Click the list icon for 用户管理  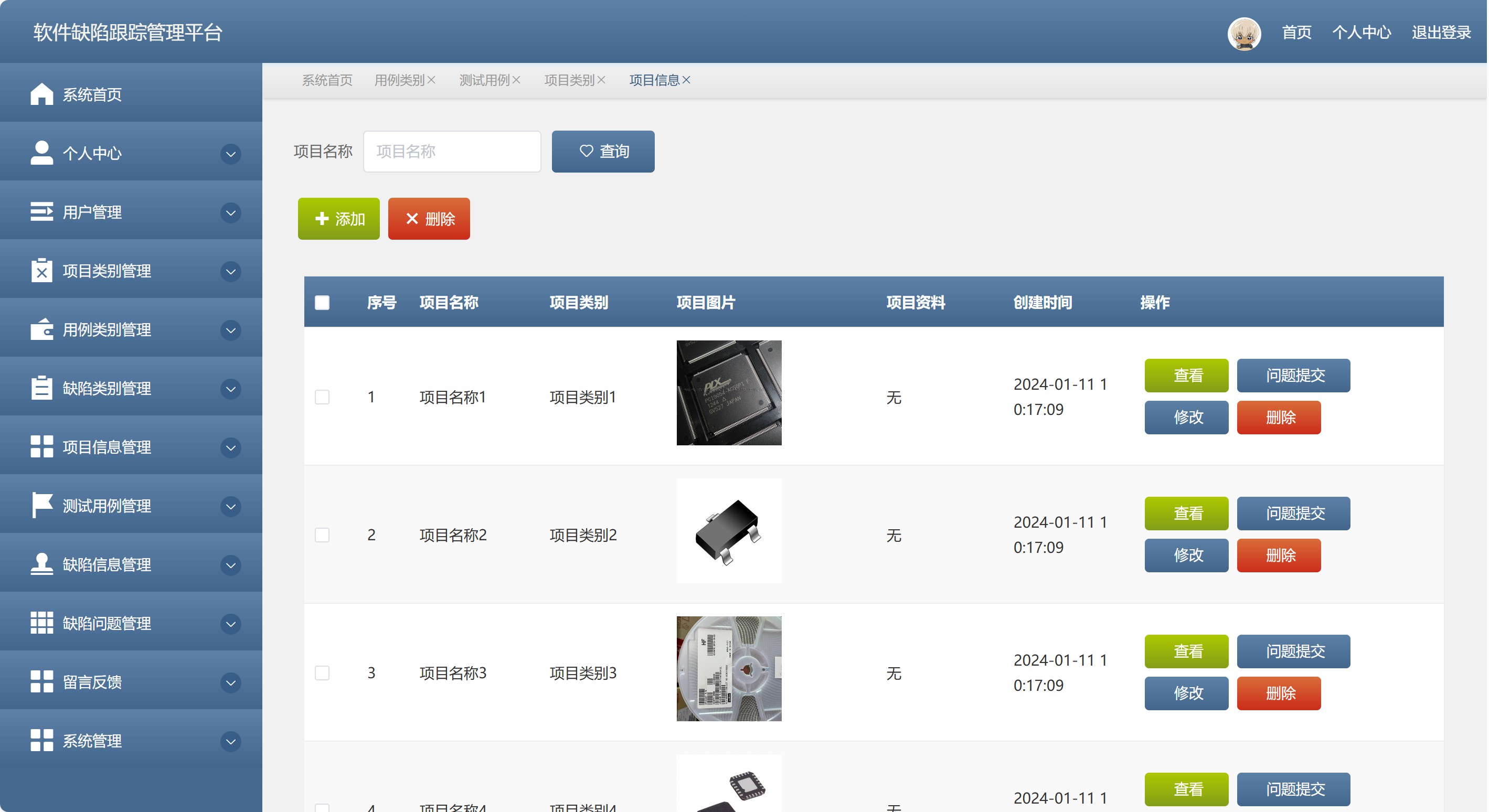41,211
